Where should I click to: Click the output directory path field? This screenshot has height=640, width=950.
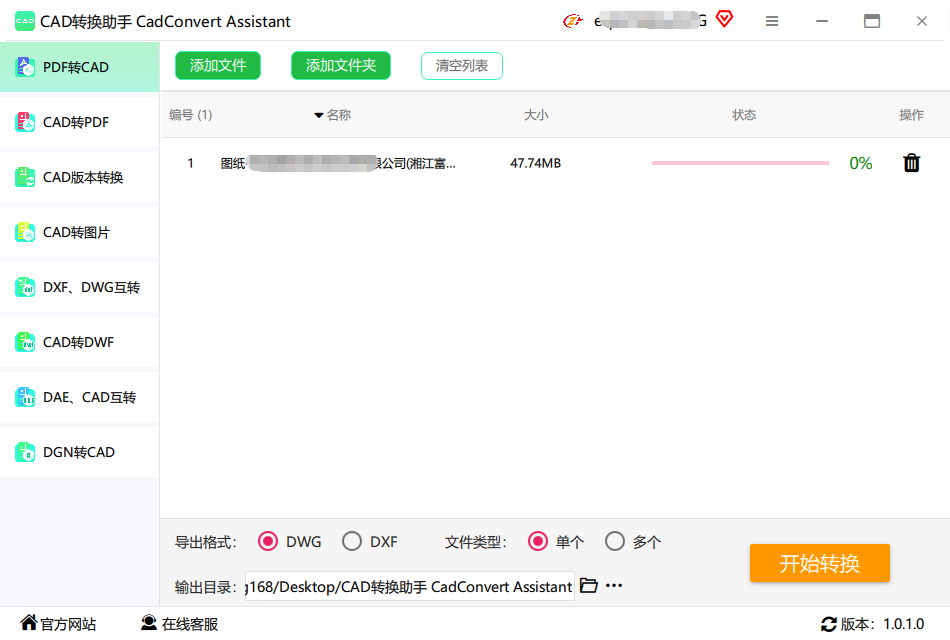coord(409,587)
